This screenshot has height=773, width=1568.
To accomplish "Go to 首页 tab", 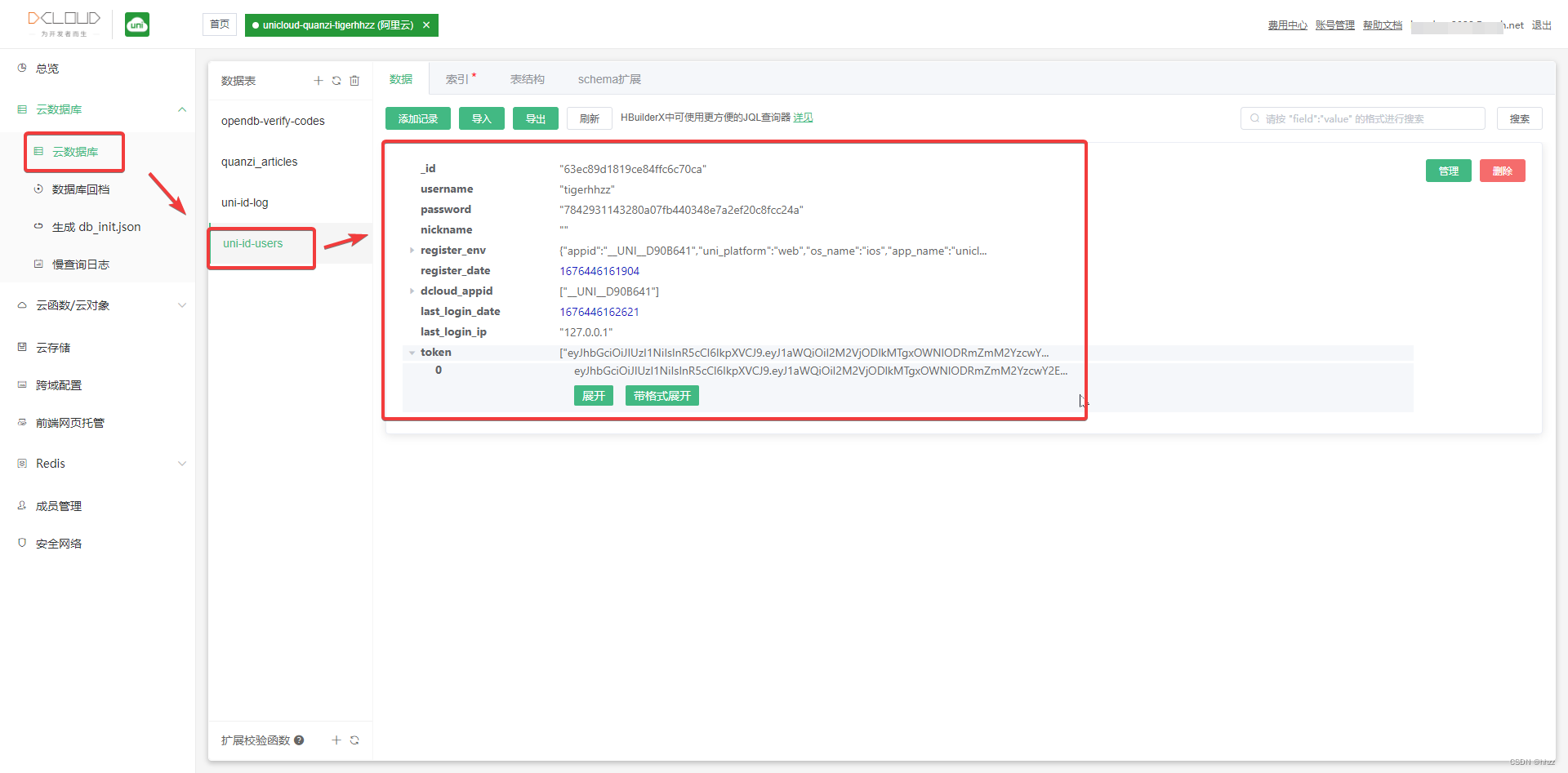I will coord(220,24).
